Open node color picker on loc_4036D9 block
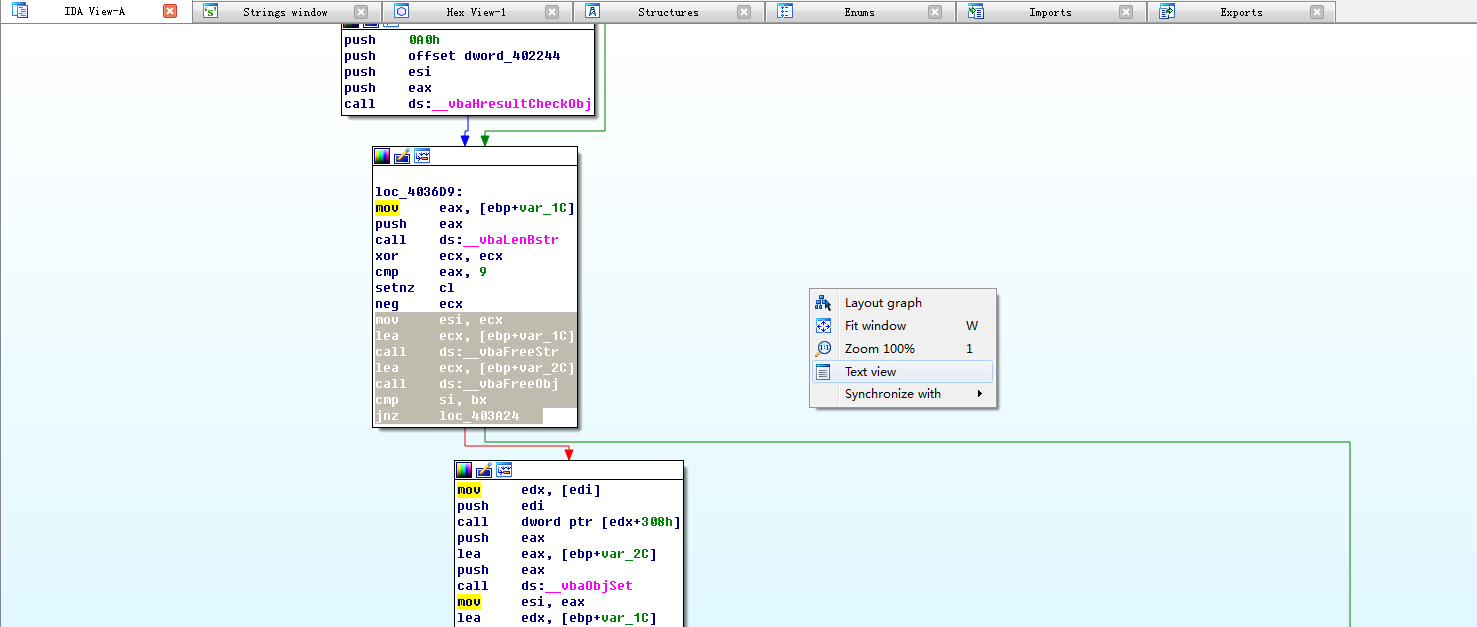 click(382, 156)
